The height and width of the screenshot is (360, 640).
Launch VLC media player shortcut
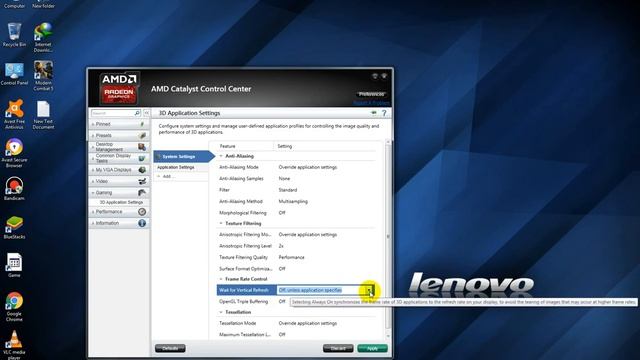(x=14, y=344)
